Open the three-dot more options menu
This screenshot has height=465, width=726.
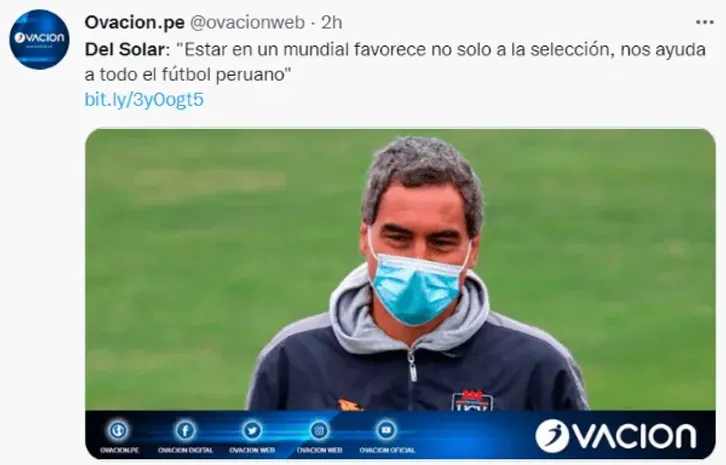[x=705, y=22]
